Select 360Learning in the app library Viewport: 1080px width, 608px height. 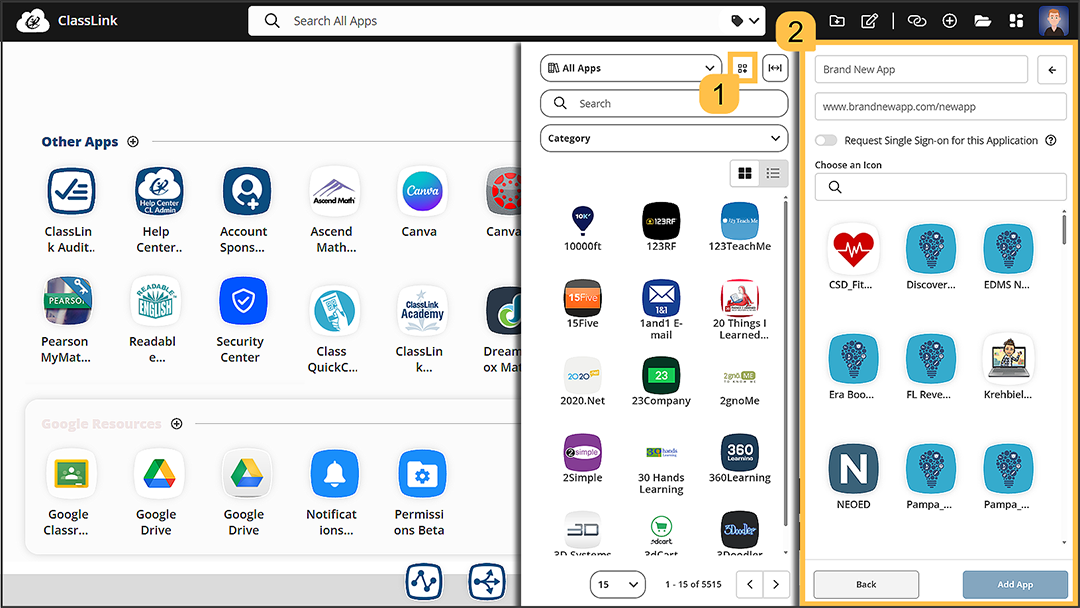pyautogui.click(x=740, y=452)
